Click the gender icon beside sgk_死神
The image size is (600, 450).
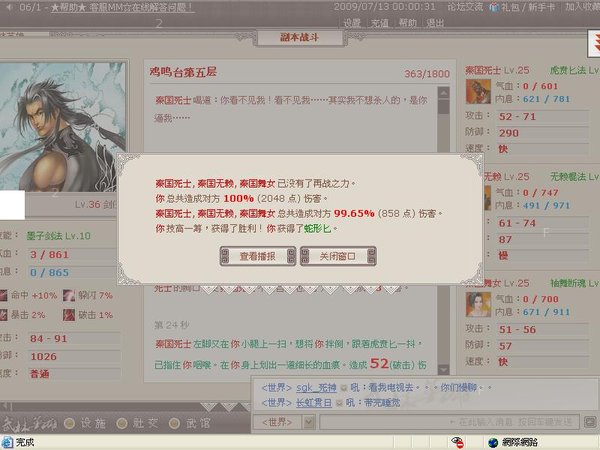tap(344, 388)
